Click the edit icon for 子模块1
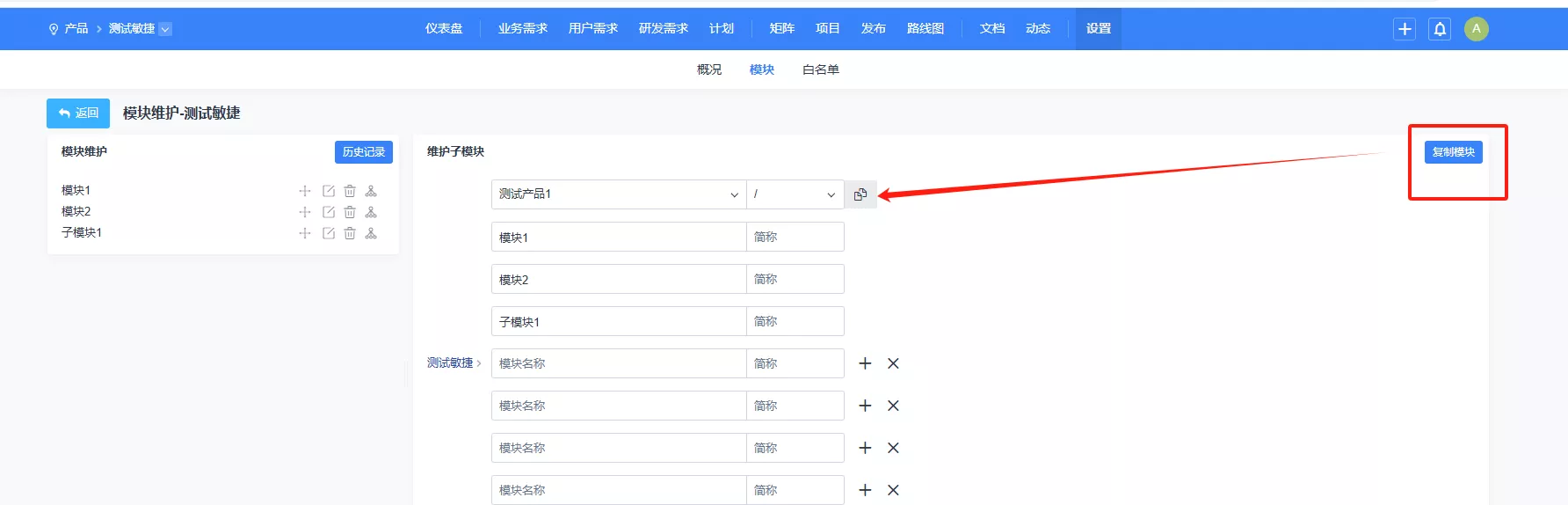1568x505 pixels. (x=329, y=233)
